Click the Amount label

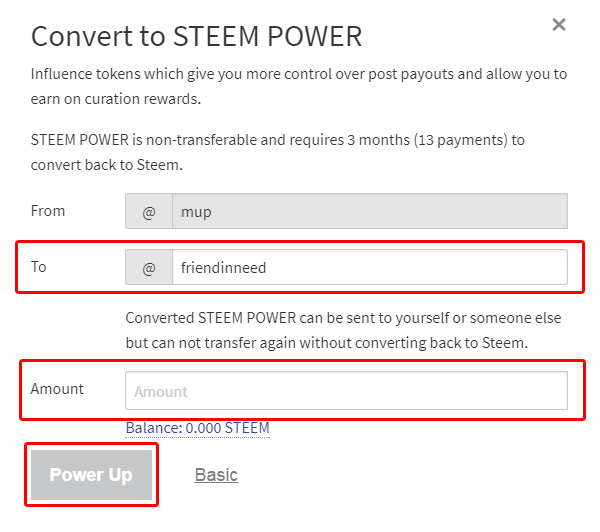pos(57,389)
